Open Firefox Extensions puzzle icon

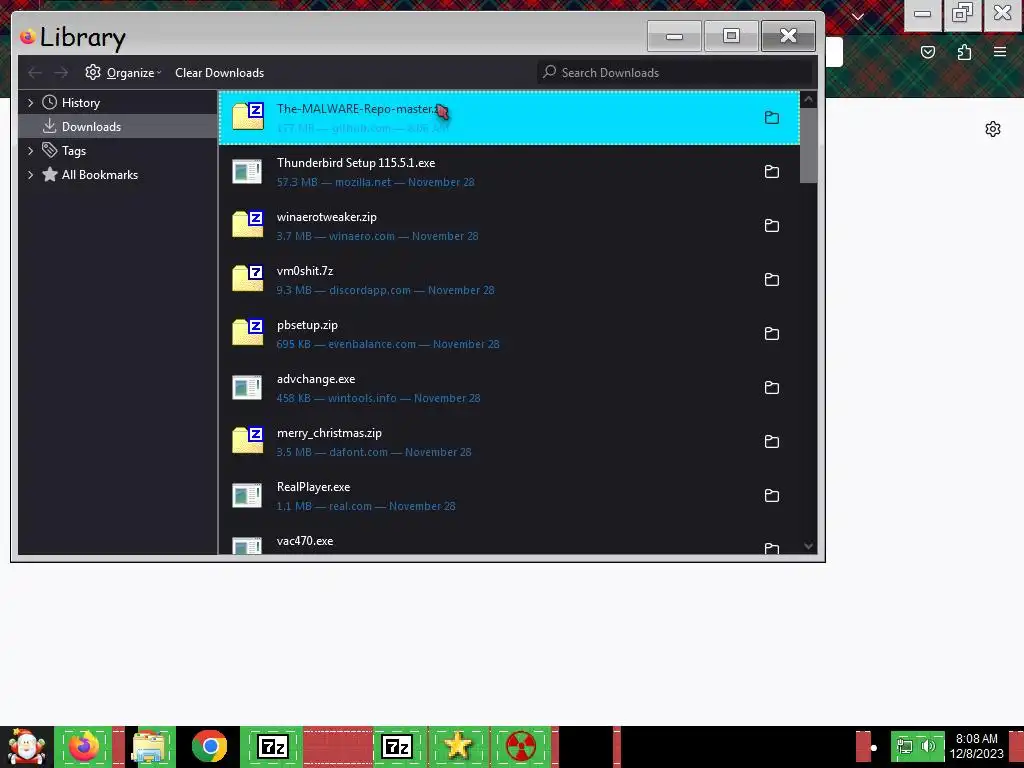(x=964, y=52)
